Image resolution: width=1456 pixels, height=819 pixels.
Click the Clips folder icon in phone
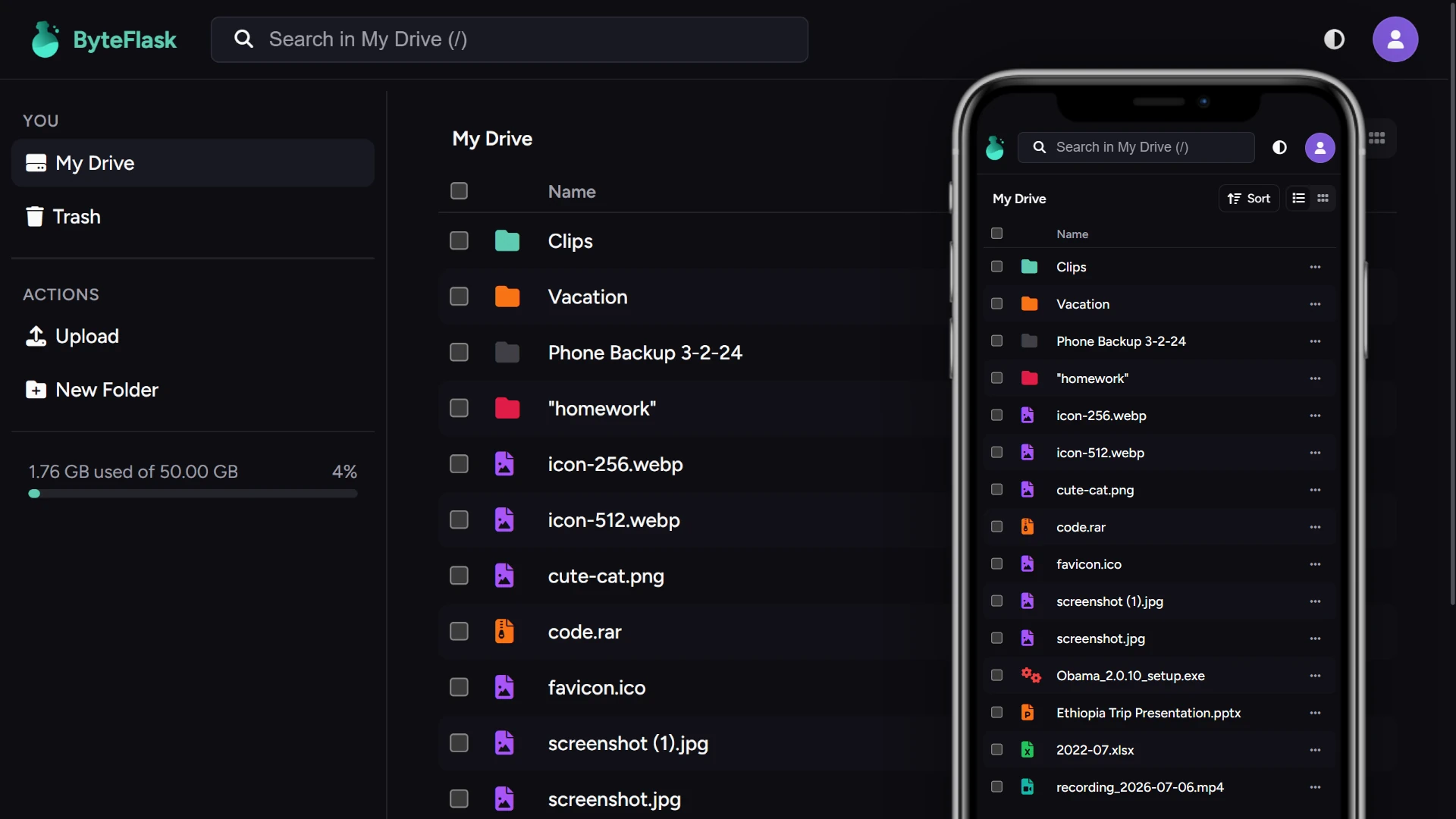pyautogui.click(x=1029, y=267)
